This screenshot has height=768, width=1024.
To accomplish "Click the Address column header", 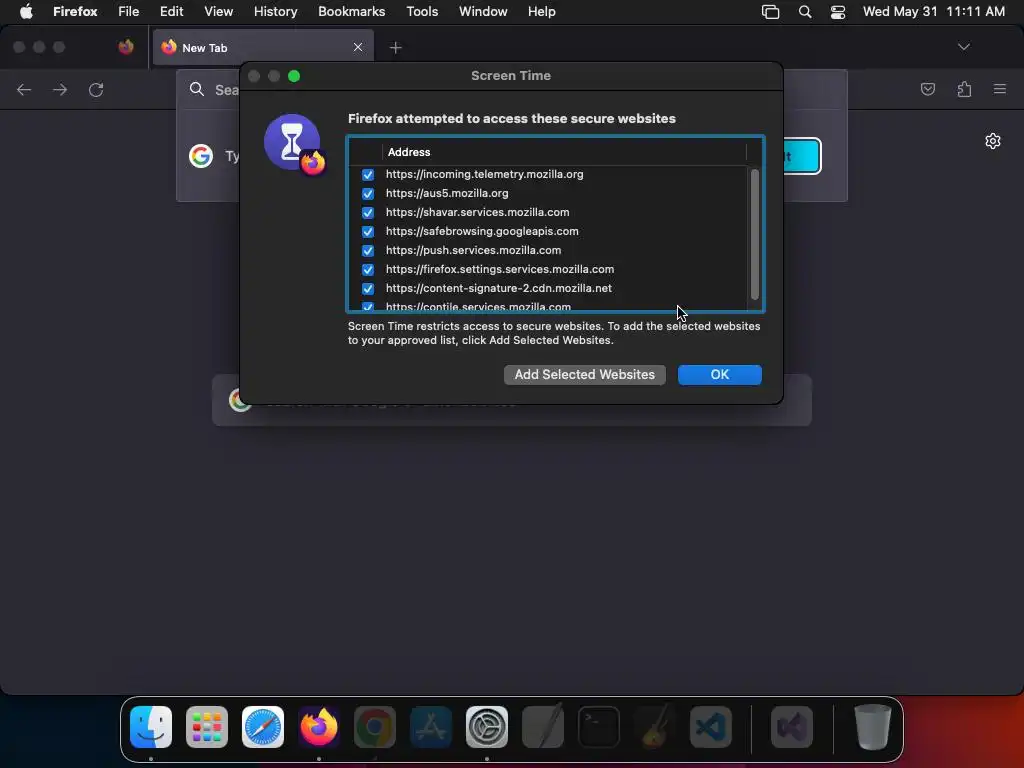I will 564,152.
